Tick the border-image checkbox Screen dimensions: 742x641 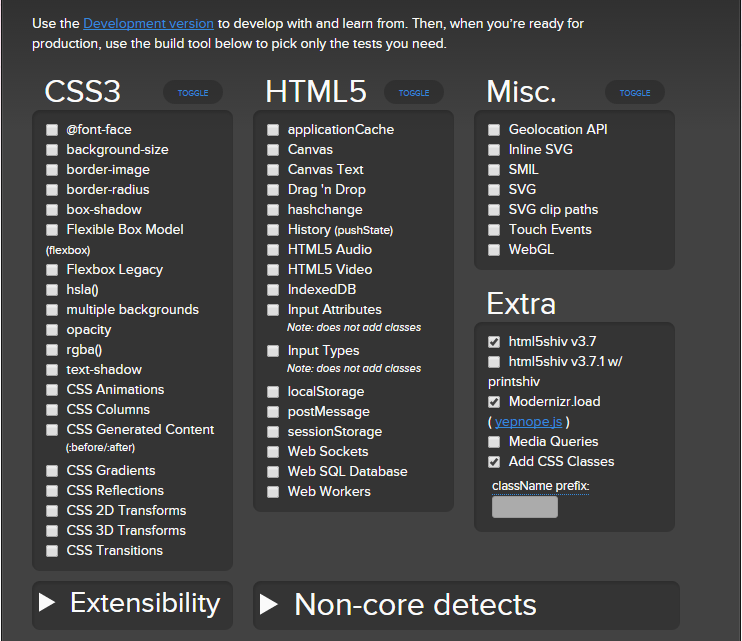[x=52, y=170]
